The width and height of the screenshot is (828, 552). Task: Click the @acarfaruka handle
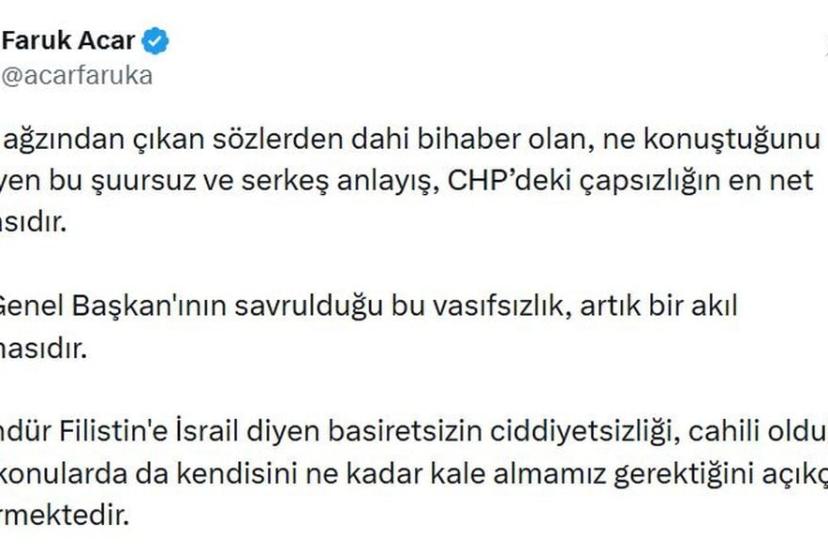[76, 76]
